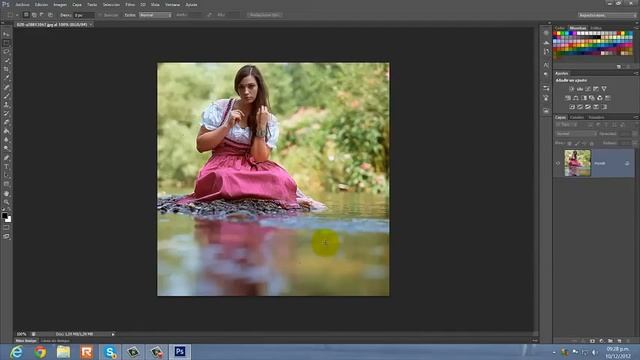The image size is (640, 360).
Task: Select the Rectangle shape tool
Action: pyautogui.click(x=6, y=184)
